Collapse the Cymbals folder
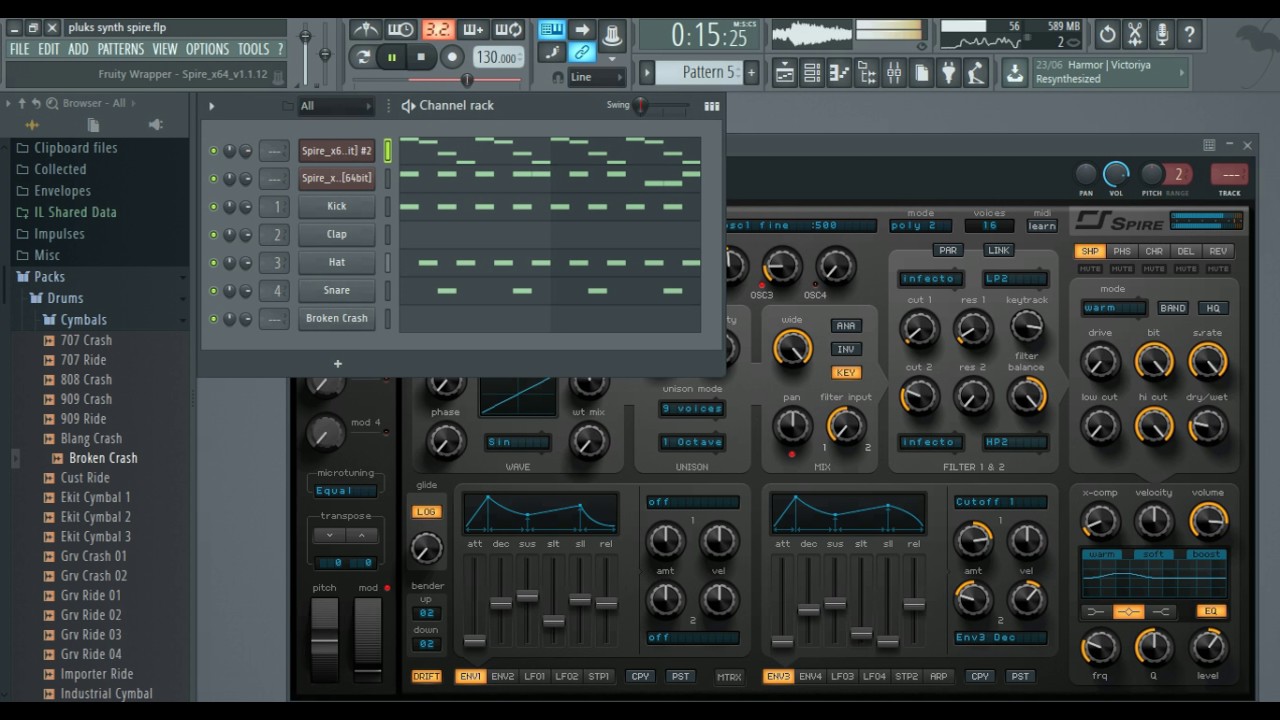This screenshot has height=720, width=1280. [x=84, y=320]
